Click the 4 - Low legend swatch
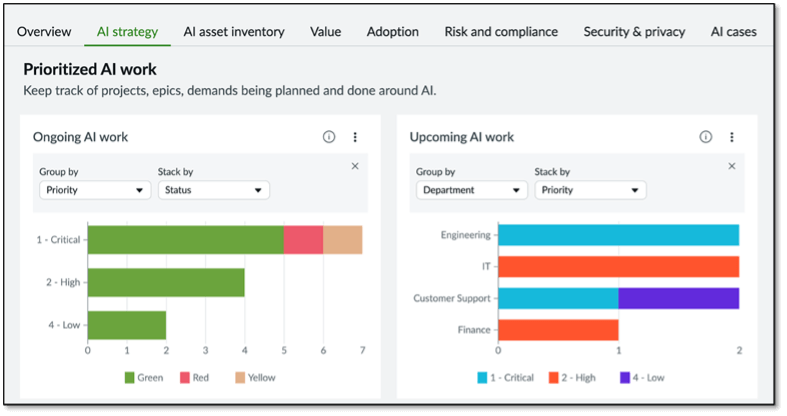The height and width of the screenshot is (416, 787). (x=624, y=378)
